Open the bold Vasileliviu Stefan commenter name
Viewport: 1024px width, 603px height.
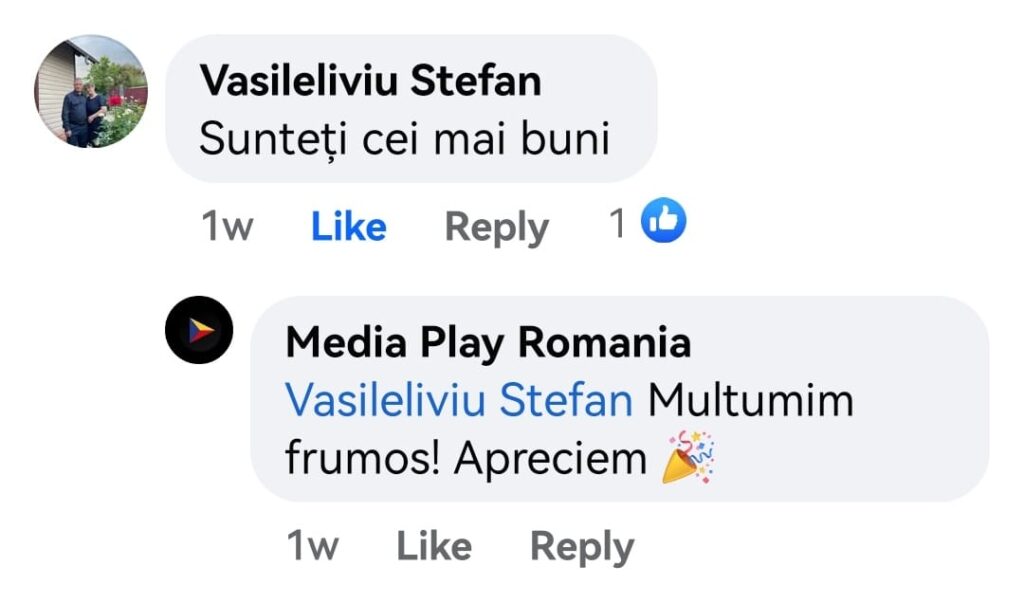370,80
